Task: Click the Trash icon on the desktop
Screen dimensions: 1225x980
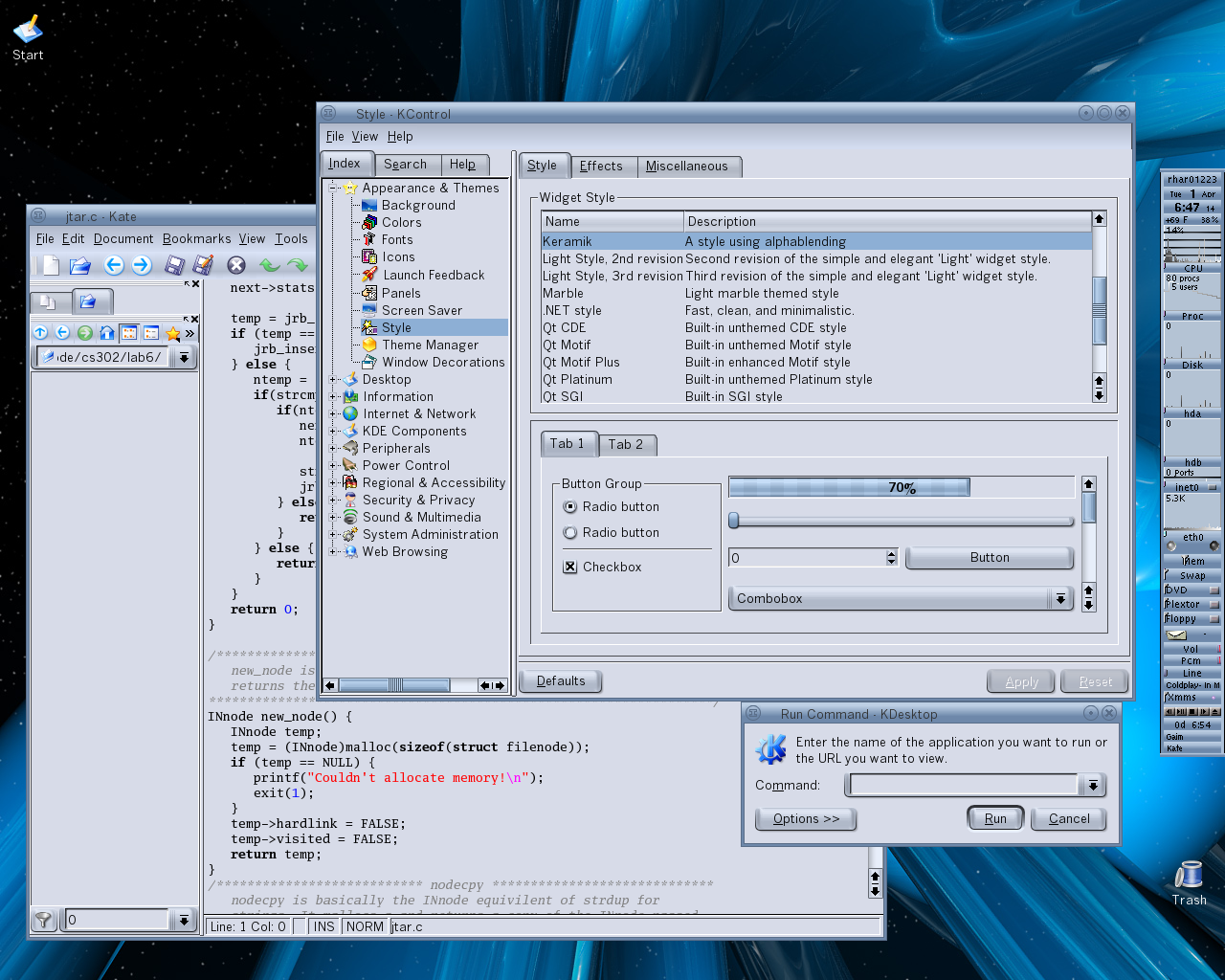Action: coord(1189,883)
